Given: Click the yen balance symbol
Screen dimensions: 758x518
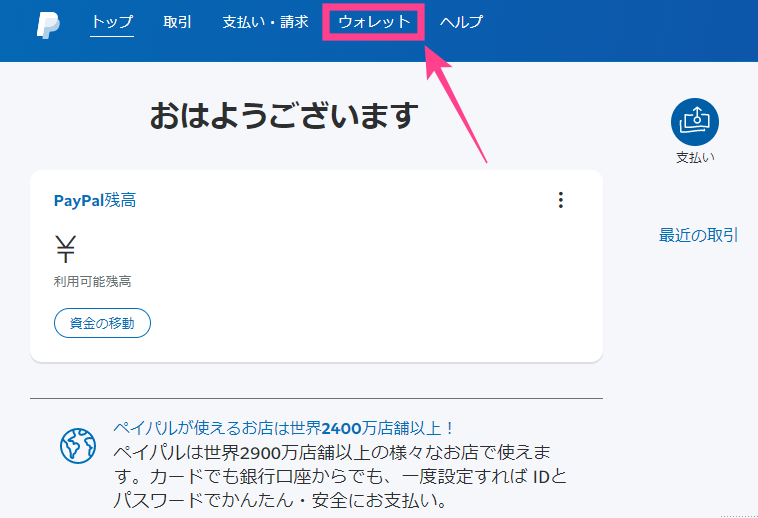Looking at the screenshot, I should click(65, 249).
